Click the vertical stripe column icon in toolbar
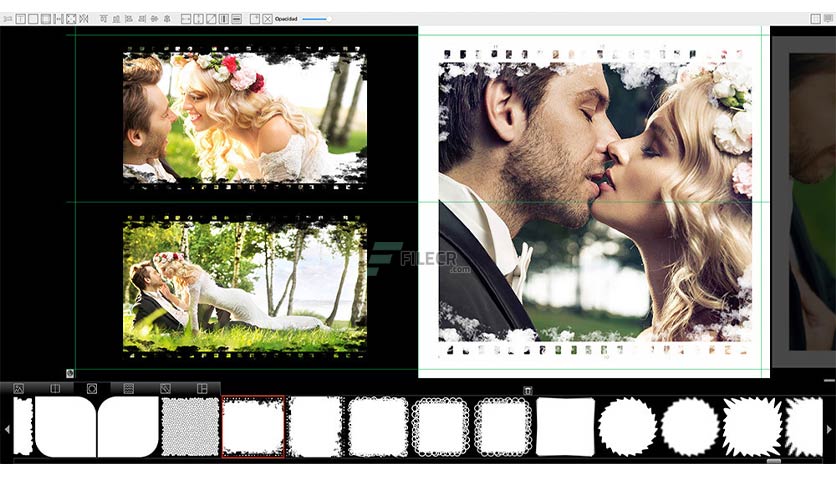 pyautogui.click(x=224, y=19)
